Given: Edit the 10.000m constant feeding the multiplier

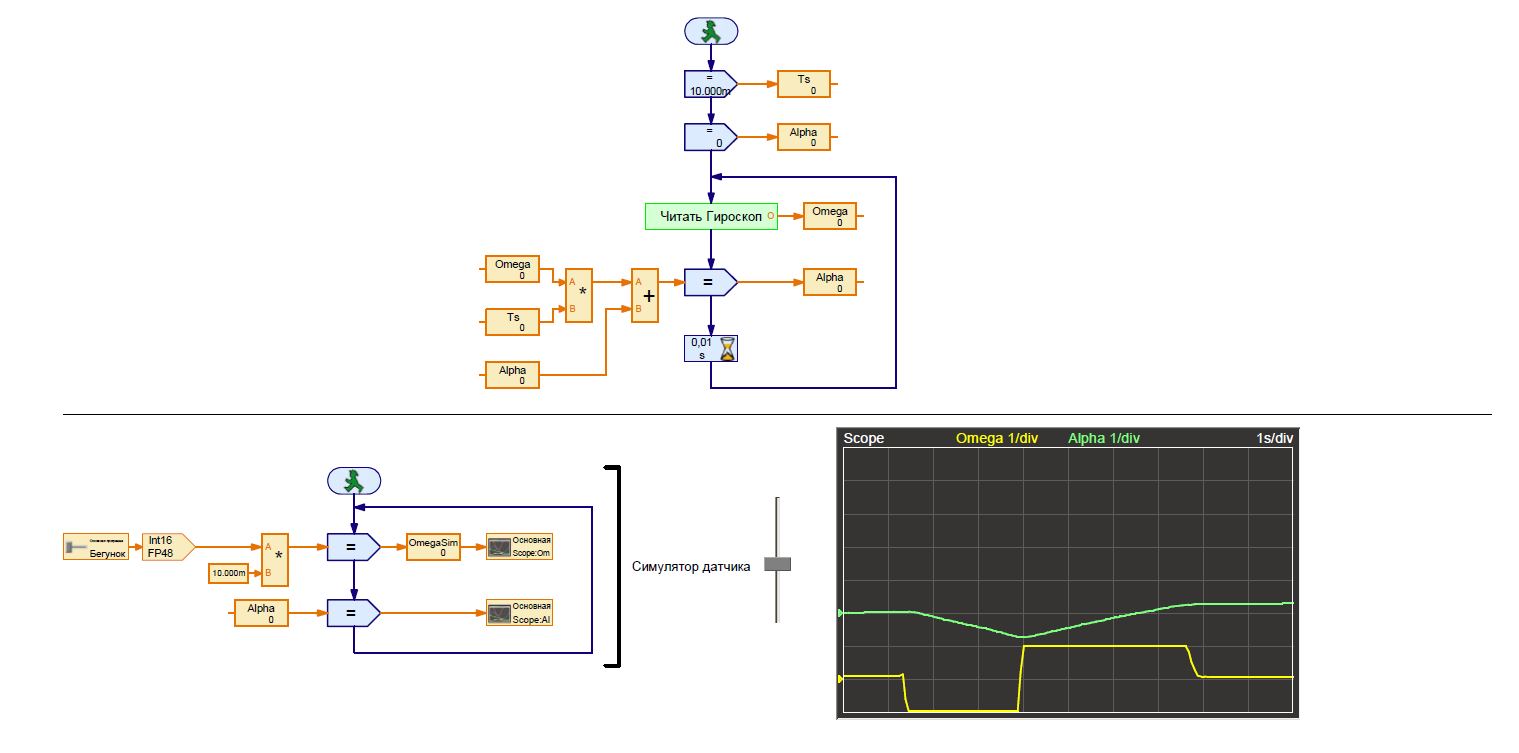Looking at the screenshot, I should (228, 573).
